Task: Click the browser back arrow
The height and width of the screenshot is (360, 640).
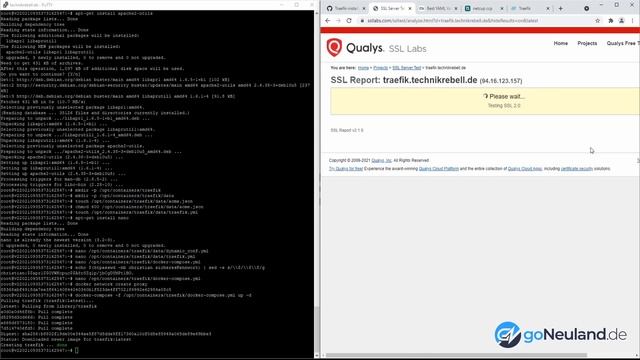Action: (x=328, y=20)
